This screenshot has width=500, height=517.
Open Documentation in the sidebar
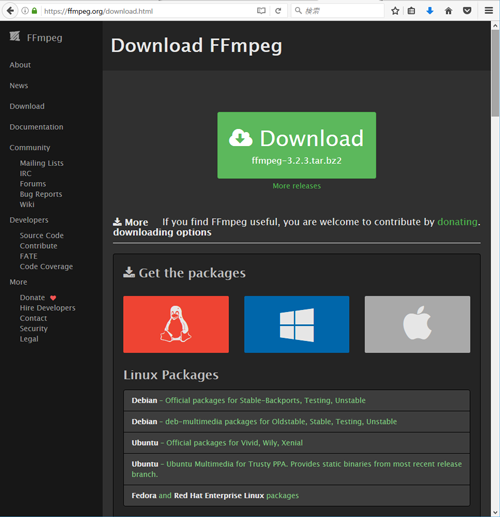click(x=36, y=127)
